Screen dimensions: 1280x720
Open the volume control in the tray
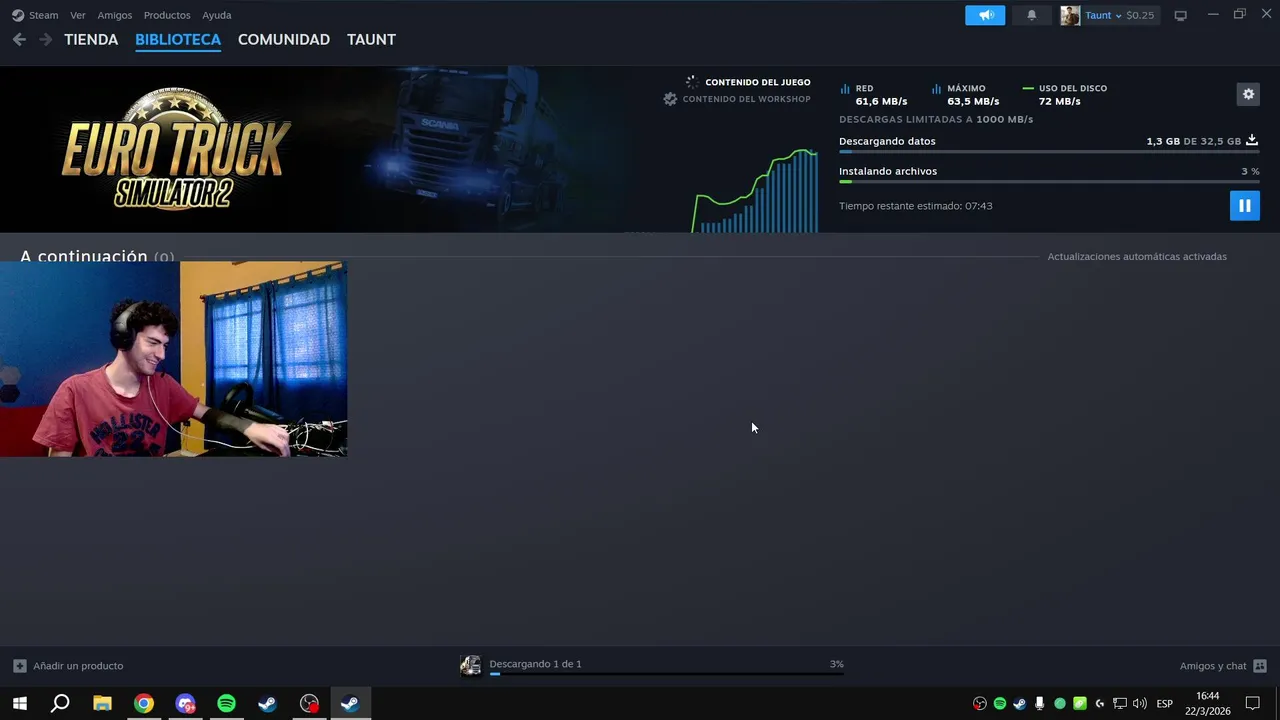[x=1140, y=704]
